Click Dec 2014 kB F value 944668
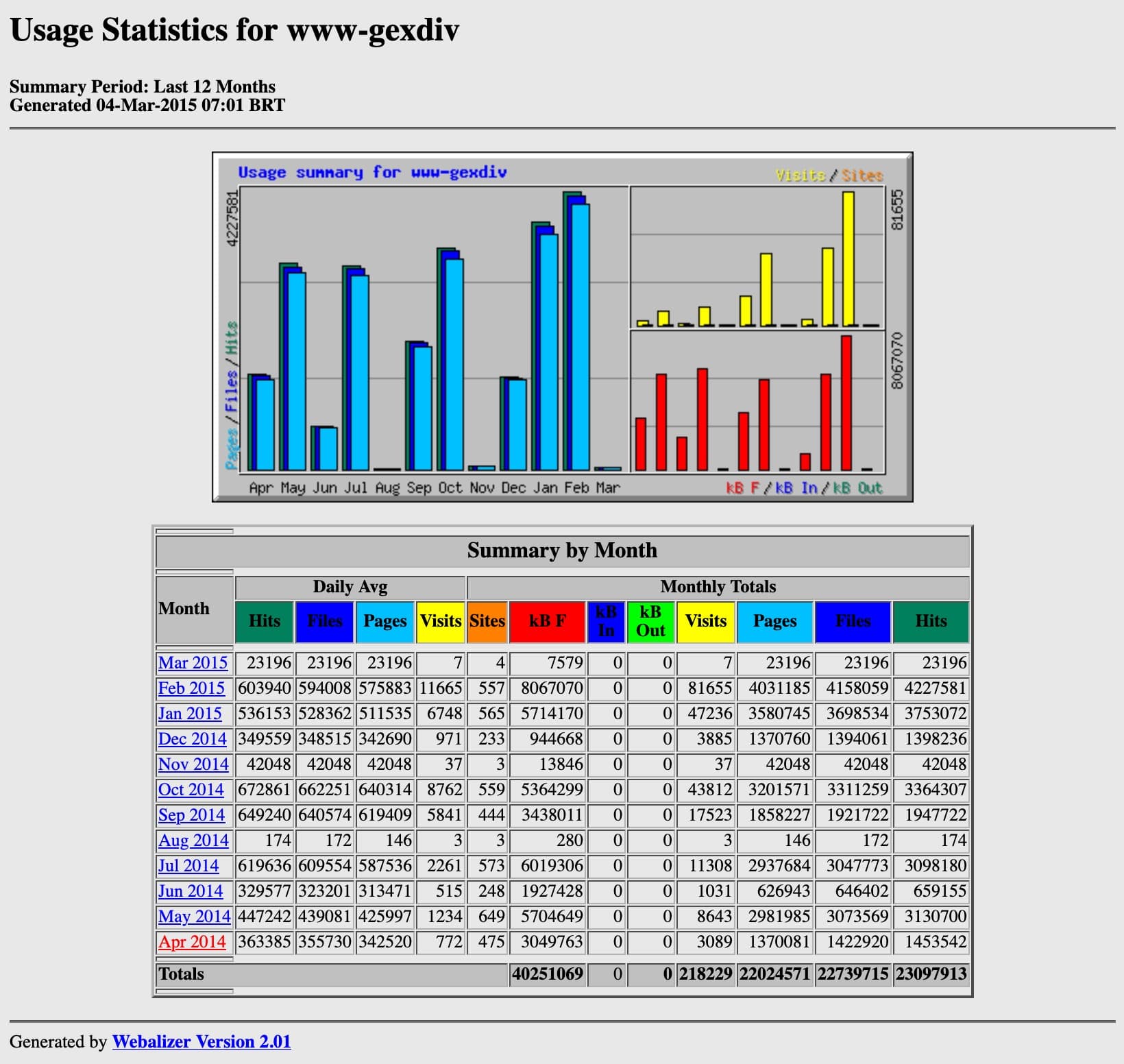Image resolution: width=1124 pixels, height=1064 pixels. tap(556, 739)
